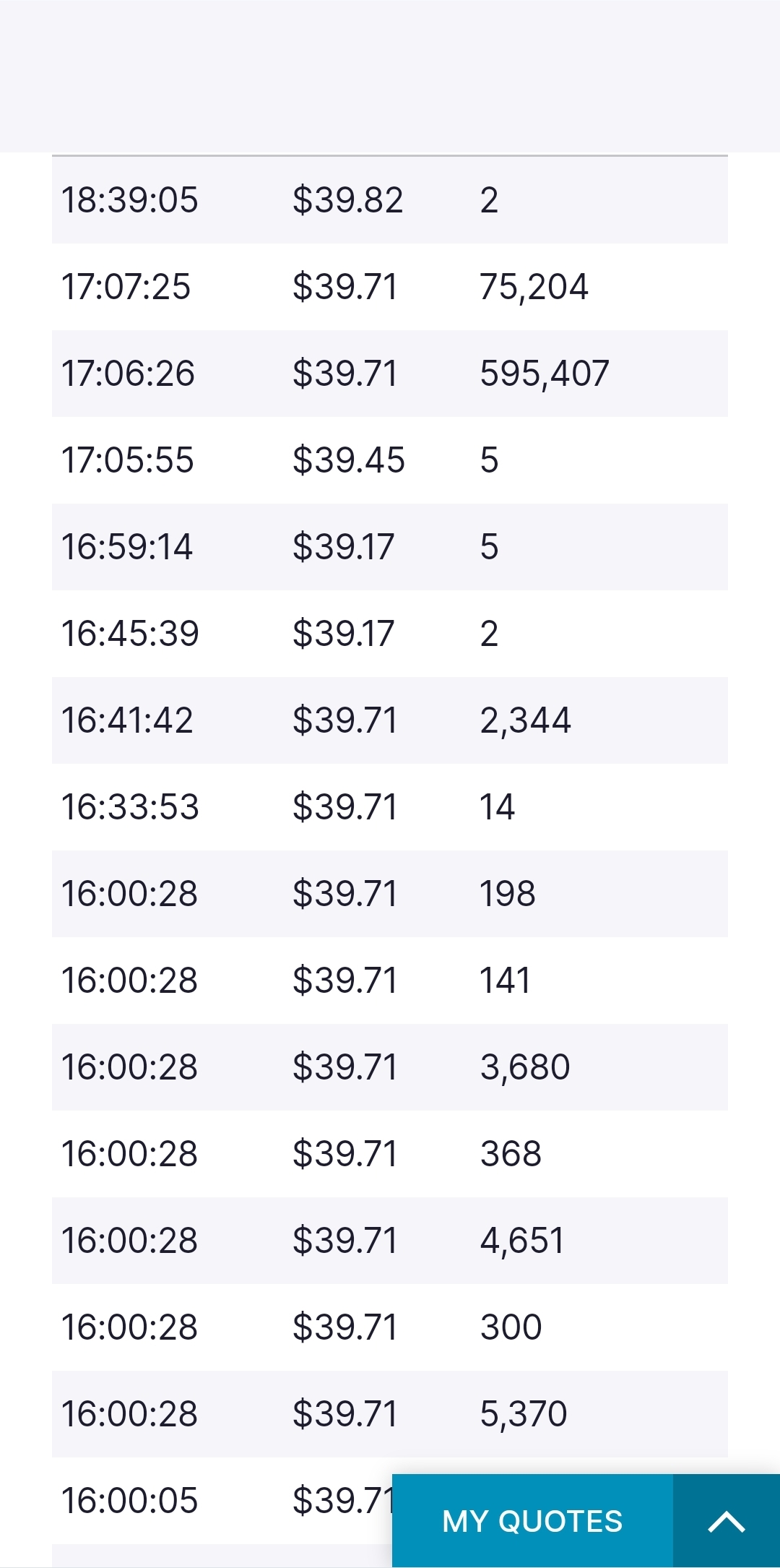The width and height of the screenshot is (780, 1568).
Task: Click the 198 share volume entry
Action: click(x=508, y=894)
